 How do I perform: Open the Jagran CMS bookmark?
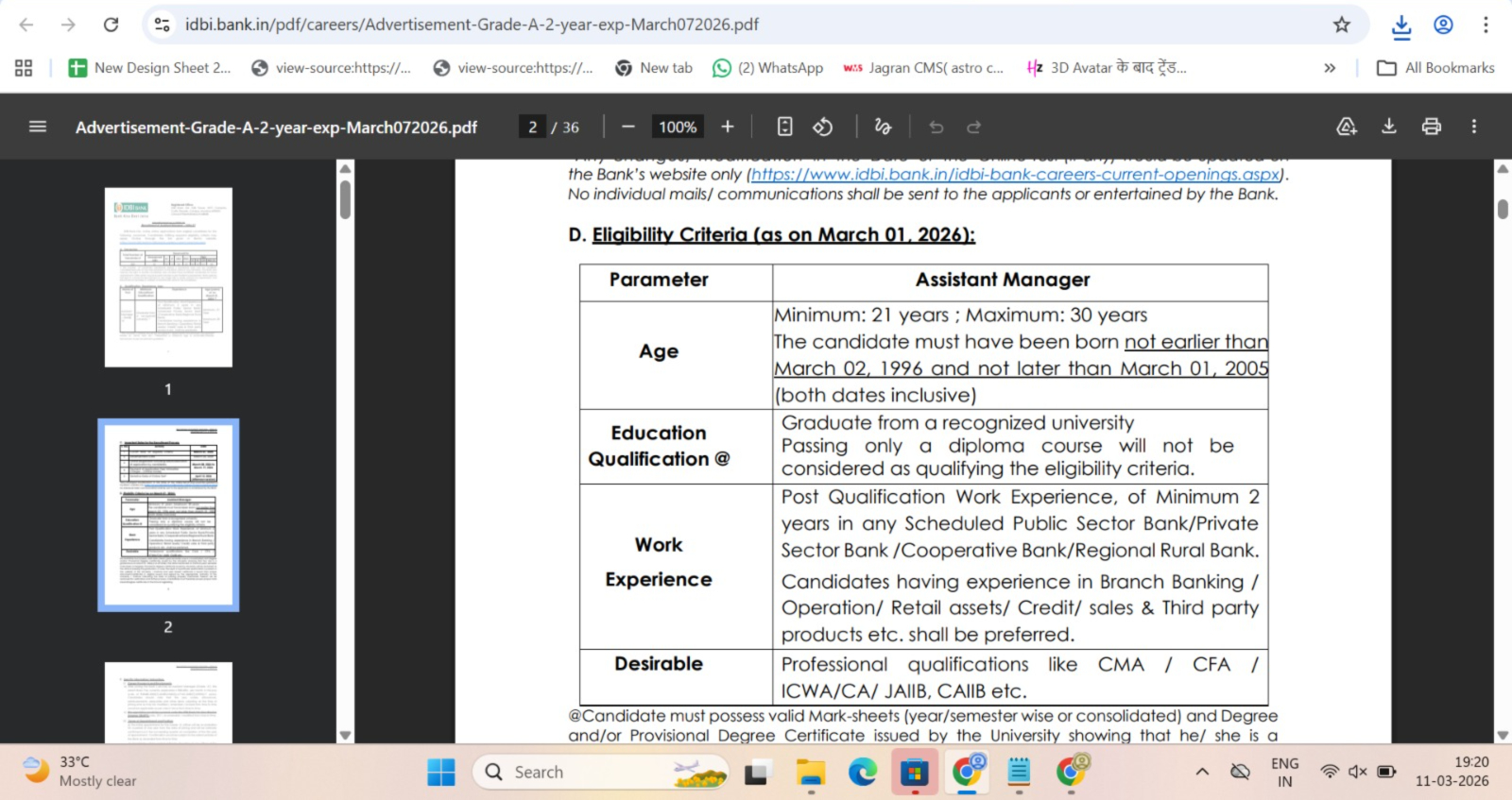923,68
